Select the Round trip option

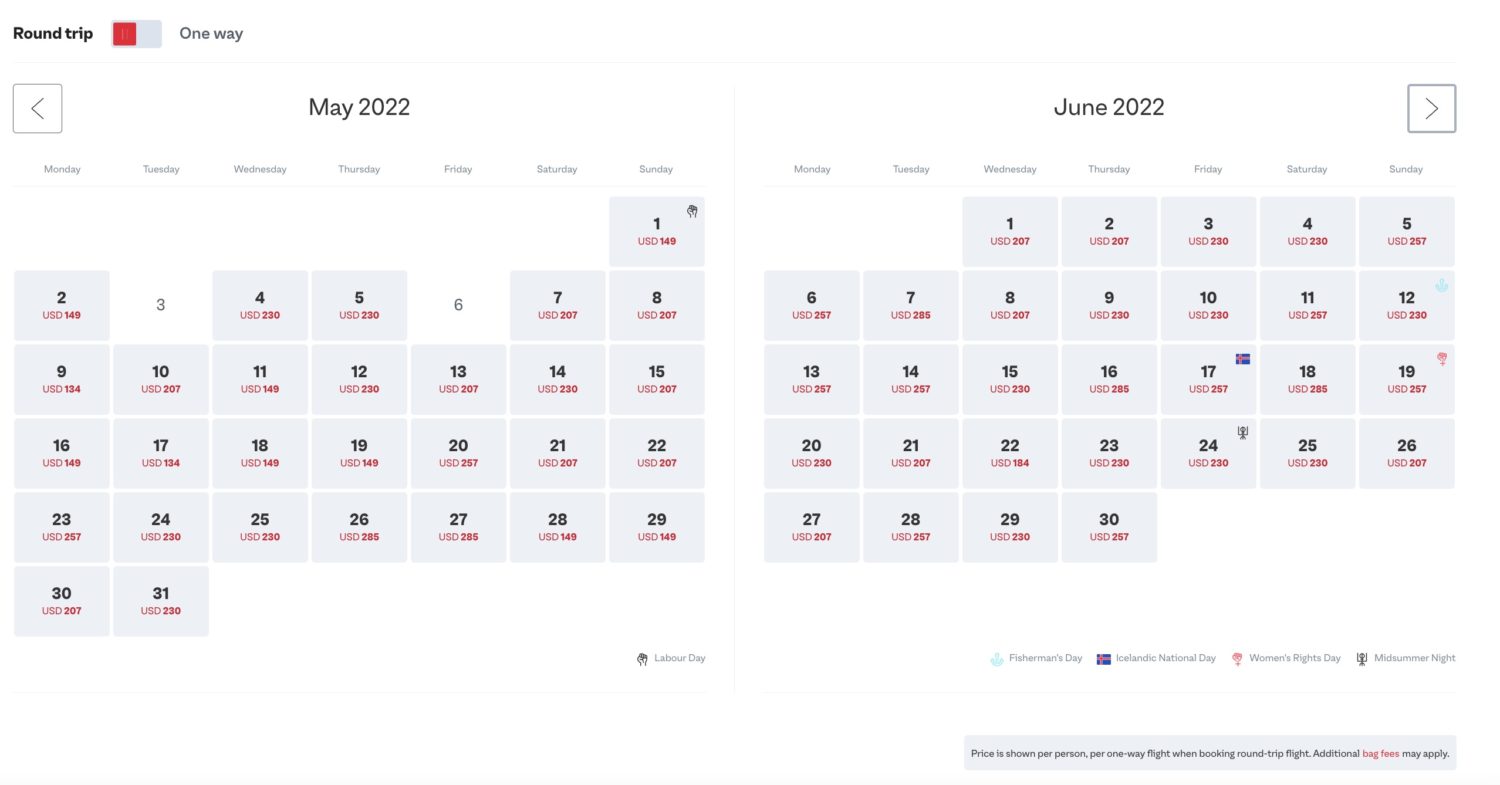click(x=52, y=33)
